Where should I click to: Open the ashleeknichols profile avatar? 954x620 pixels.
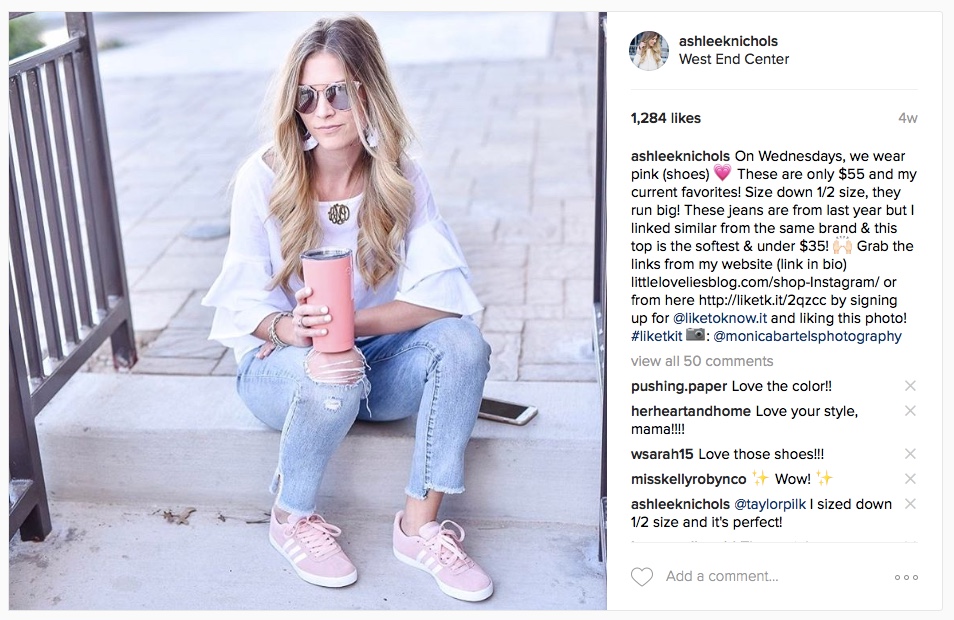tap(649, 51)
